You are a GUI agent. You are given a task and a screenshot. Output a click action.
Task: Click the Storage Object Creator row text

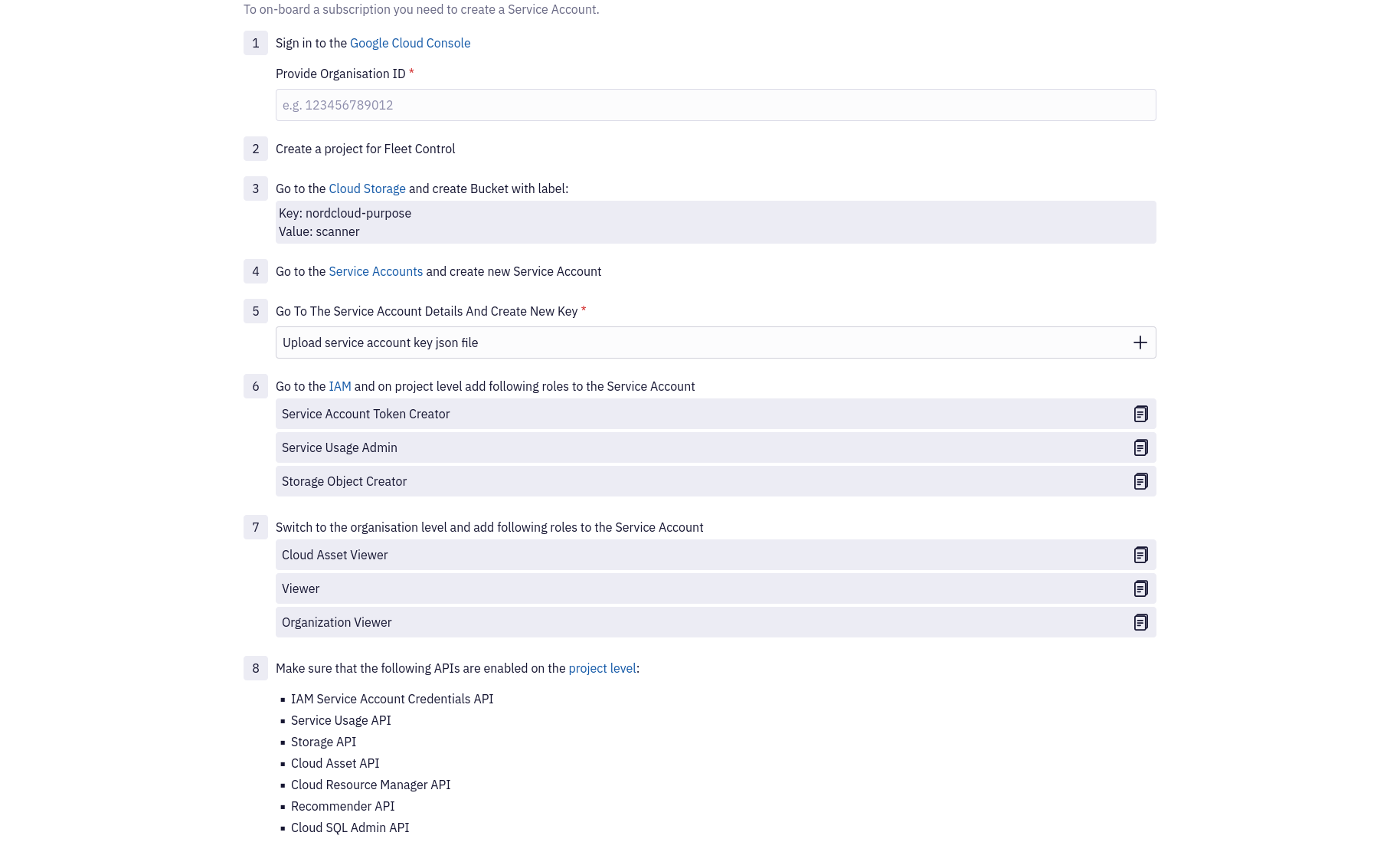pyautogui.click(x=344, y=481)
